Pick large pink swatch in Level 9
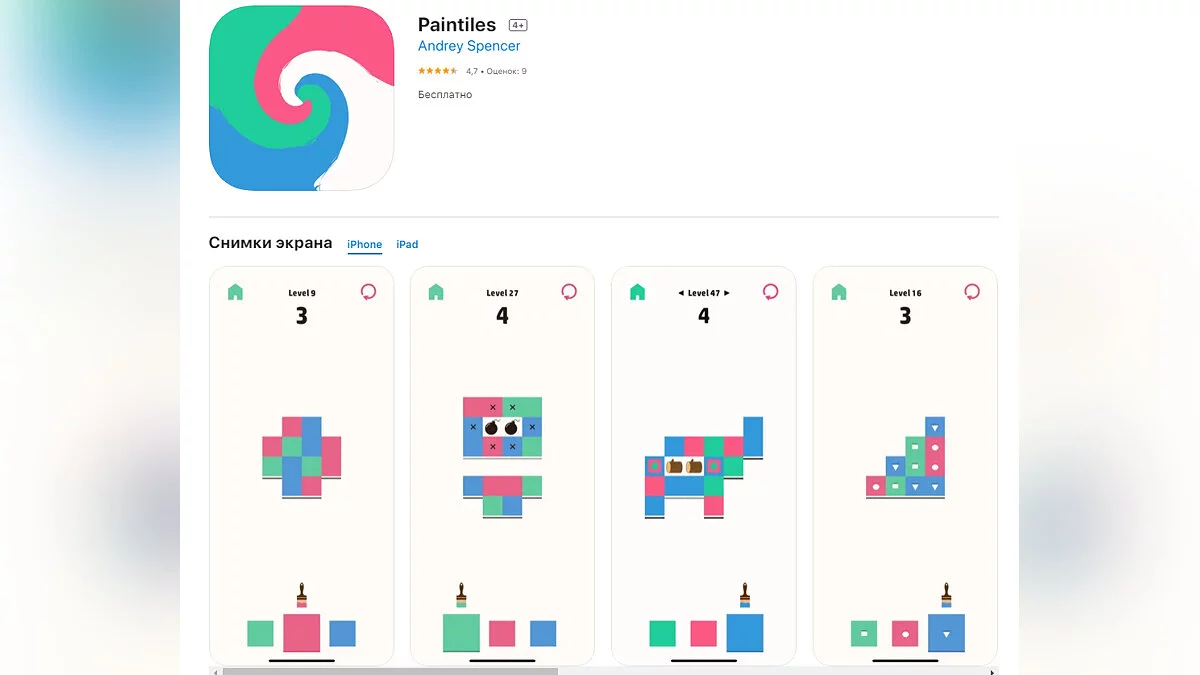 301,632
